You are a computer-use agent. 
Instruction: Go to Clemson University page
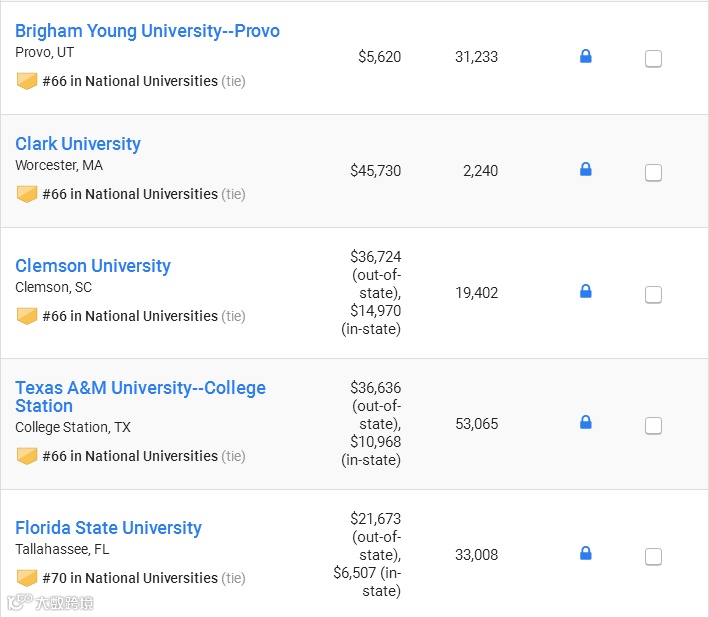tap(93, 266)
